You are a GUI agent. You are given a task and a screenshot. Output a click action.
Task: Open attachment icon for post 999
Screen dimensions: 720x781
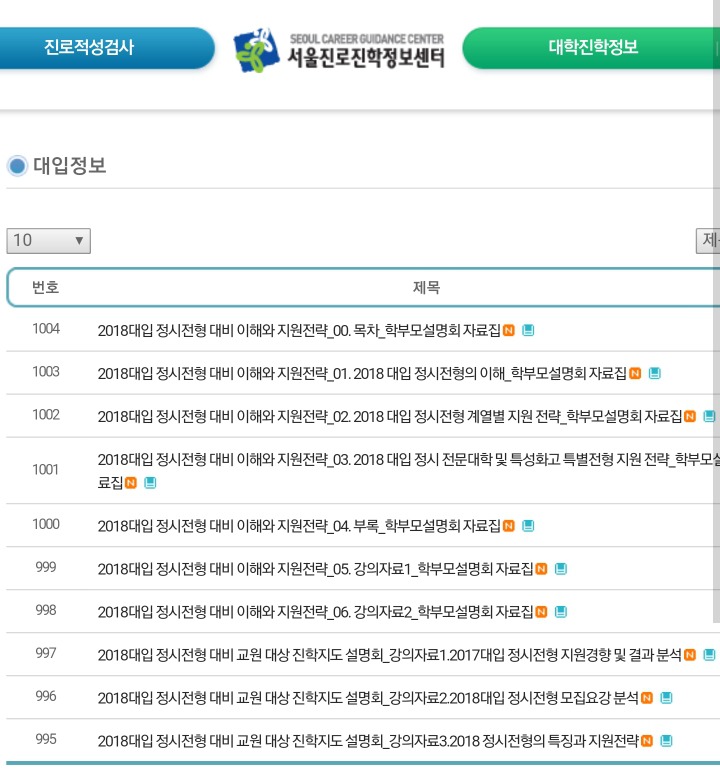[561, 569]
